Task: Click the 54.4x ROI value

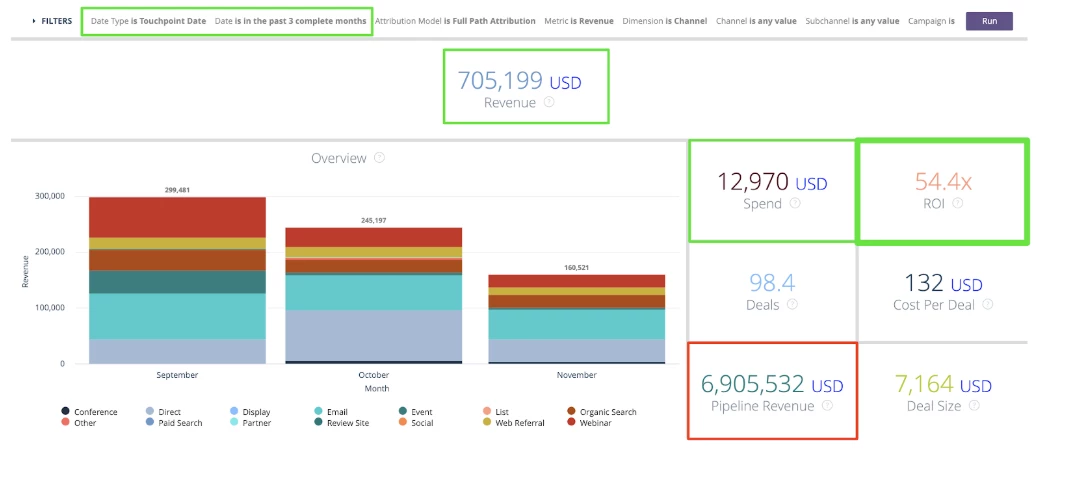Action: coord(943,181)
